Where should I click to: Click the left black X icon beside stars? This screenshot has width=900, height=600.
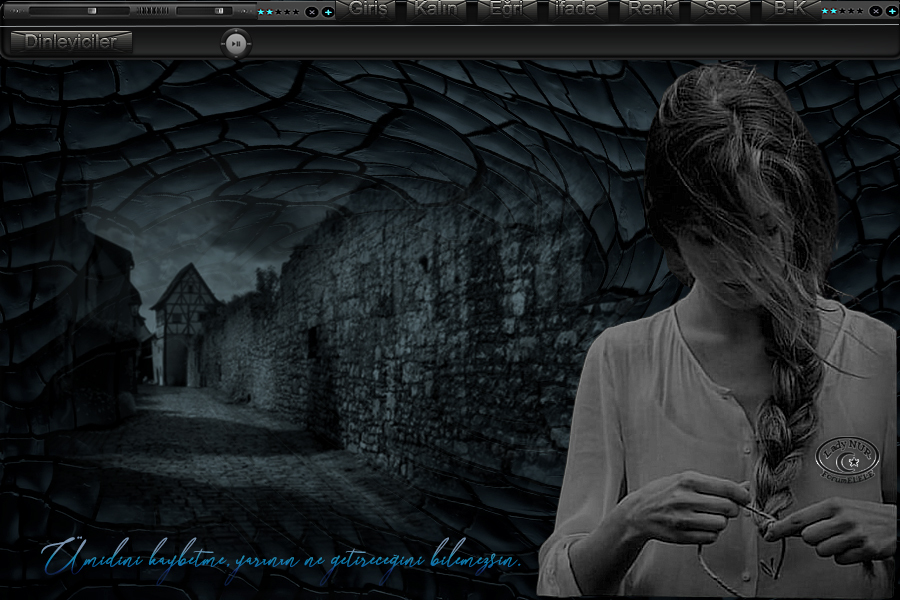tap(312, 11)
